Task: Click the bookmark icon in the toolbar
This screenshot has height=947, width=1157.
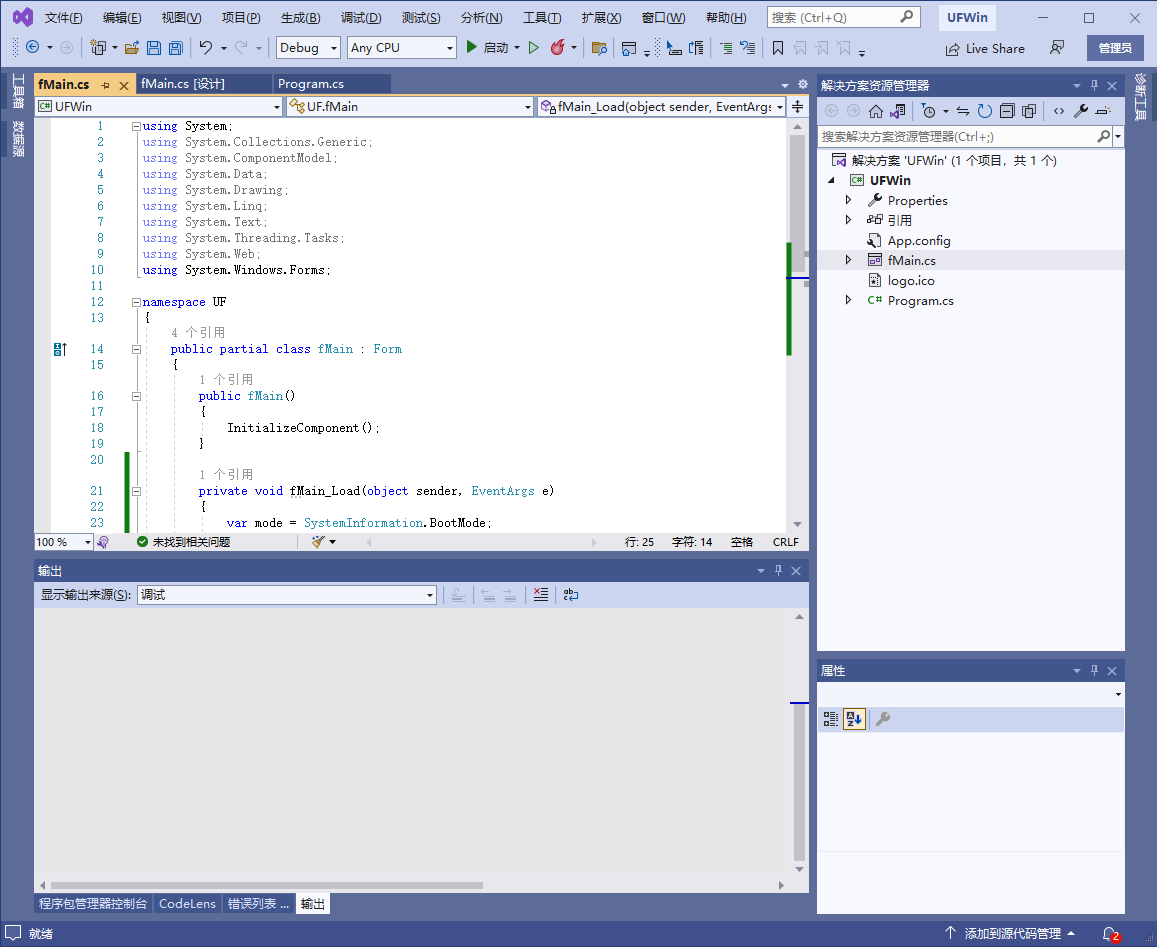Action: pyautogui.click(x=778, y=48)
